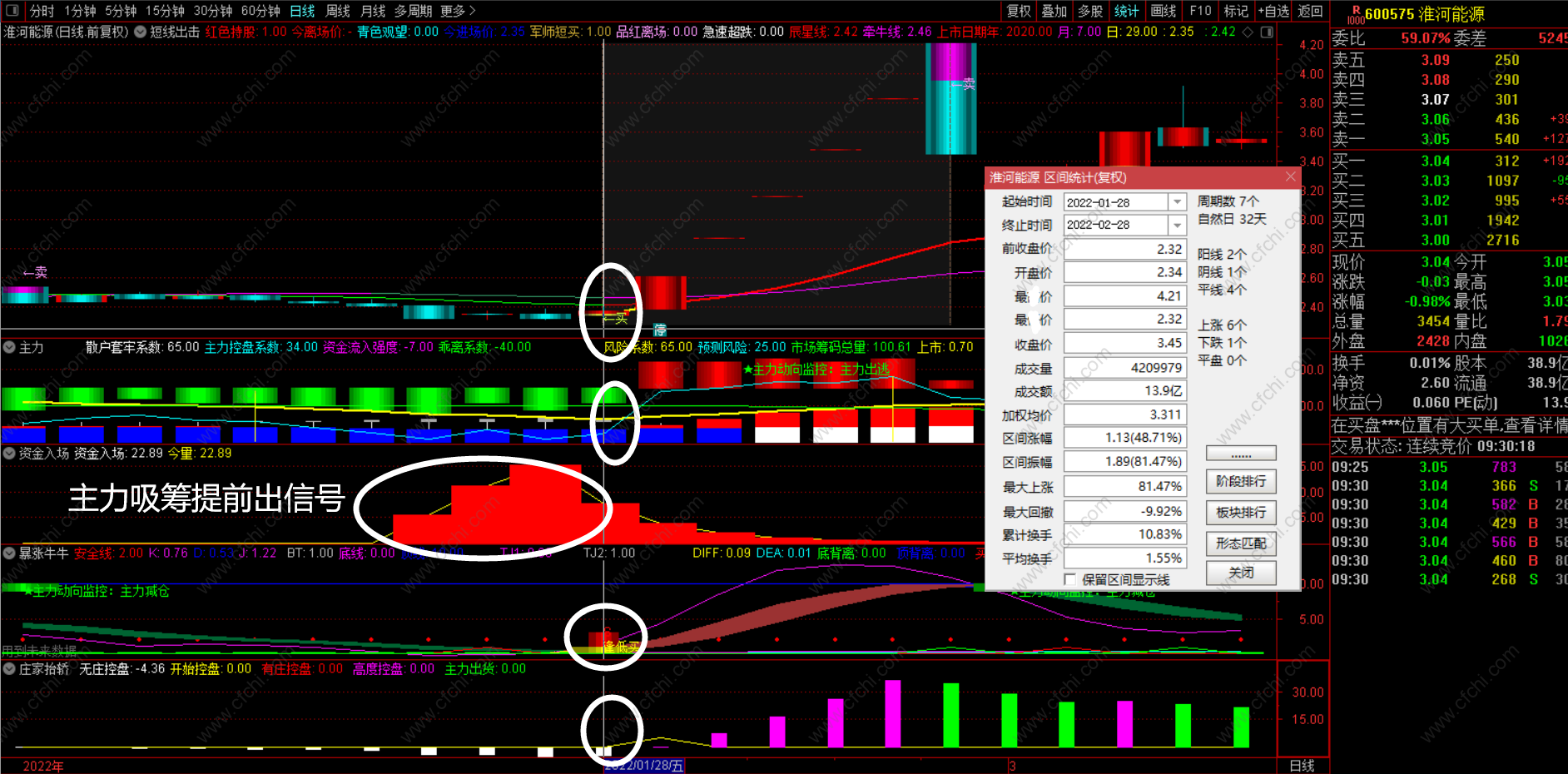
Task: Click the round icon beside 主力 indicator
Action: 9,347
